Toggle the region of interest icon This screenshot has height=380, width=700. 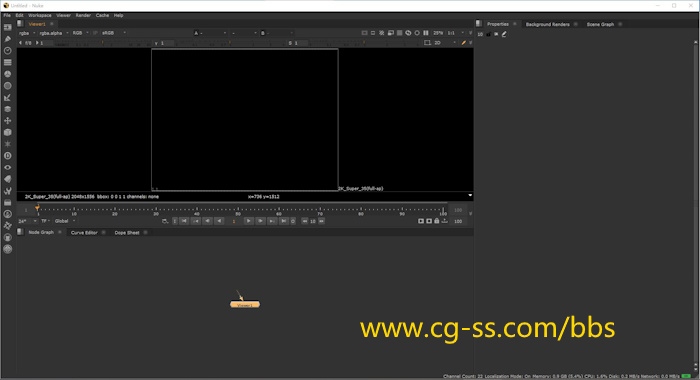coord(364,33)
